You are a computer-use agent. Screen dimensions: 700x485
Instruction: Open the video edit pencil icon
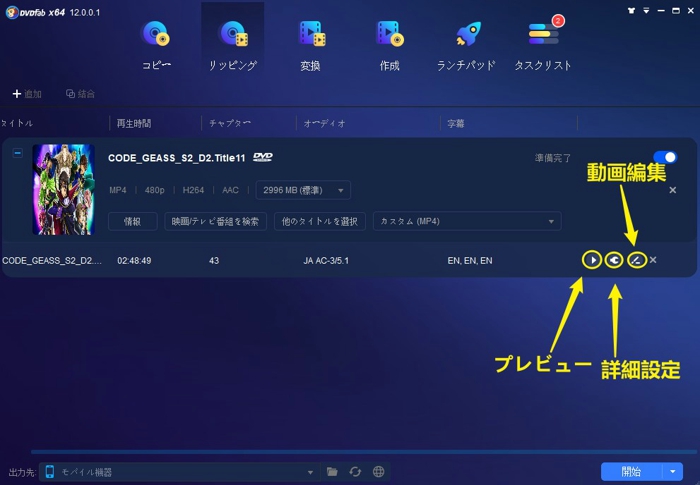(x=635, y=260)
